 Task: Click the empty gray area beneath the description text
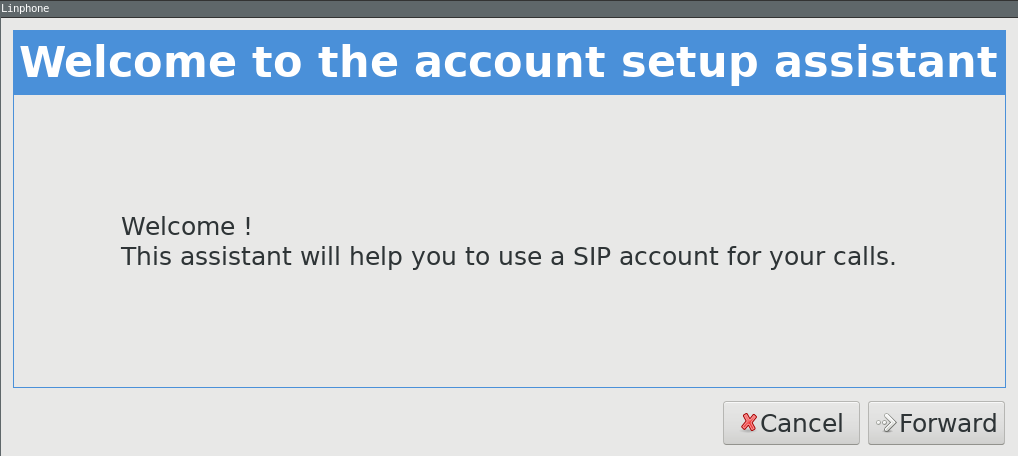pos(508,330)
